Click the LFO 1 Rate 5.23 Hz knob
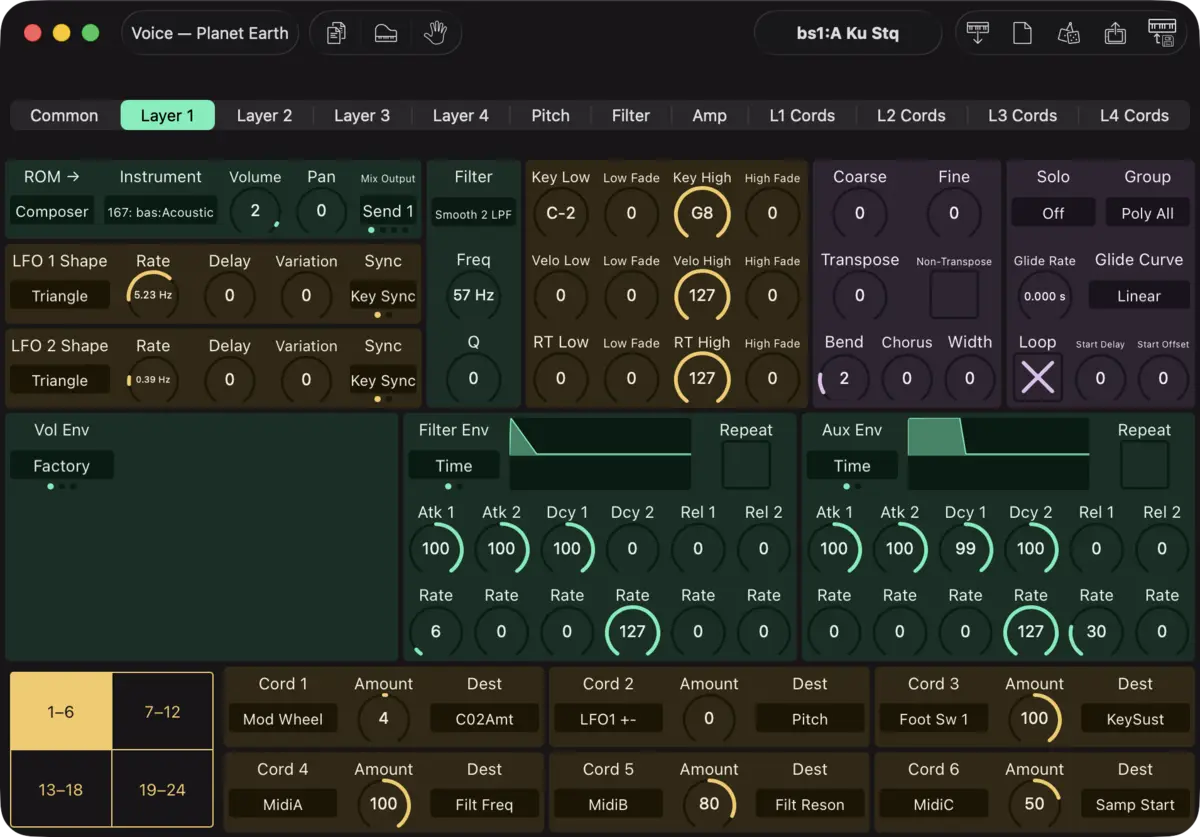Image resolution: width=1200 pixels, height=837 pixels. pyautogui.click(x=153, y=295)
